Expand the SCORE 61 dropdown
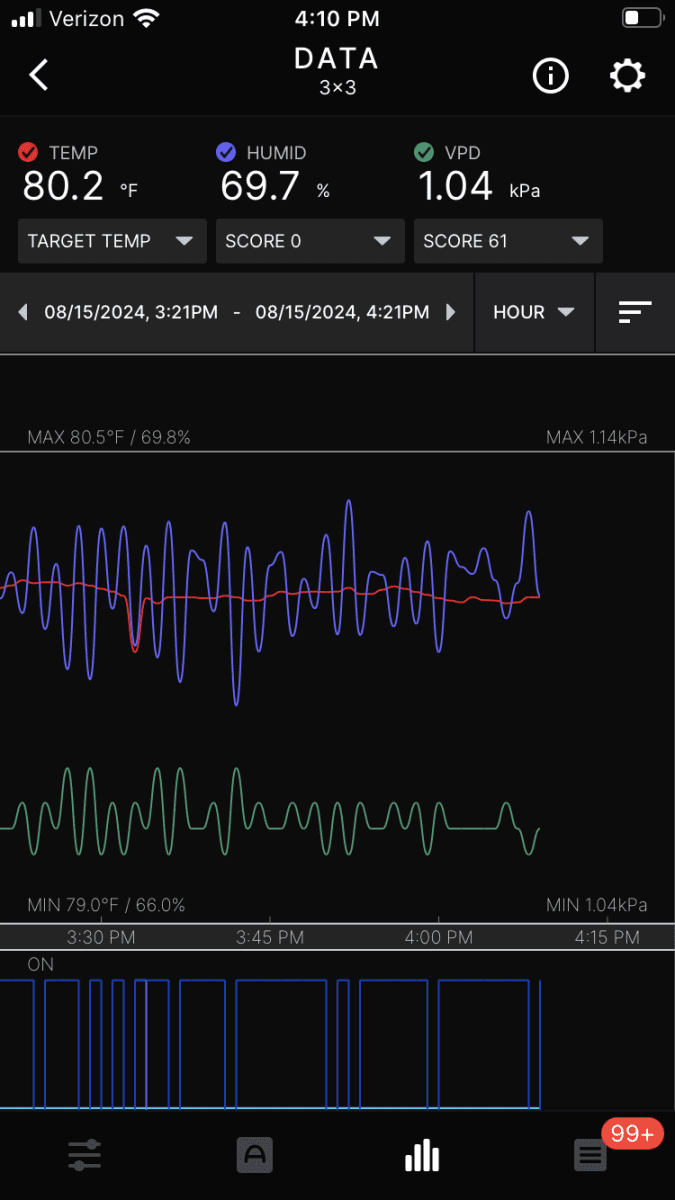The height and width of the screenshot is (1200, 675). point(508,241)
